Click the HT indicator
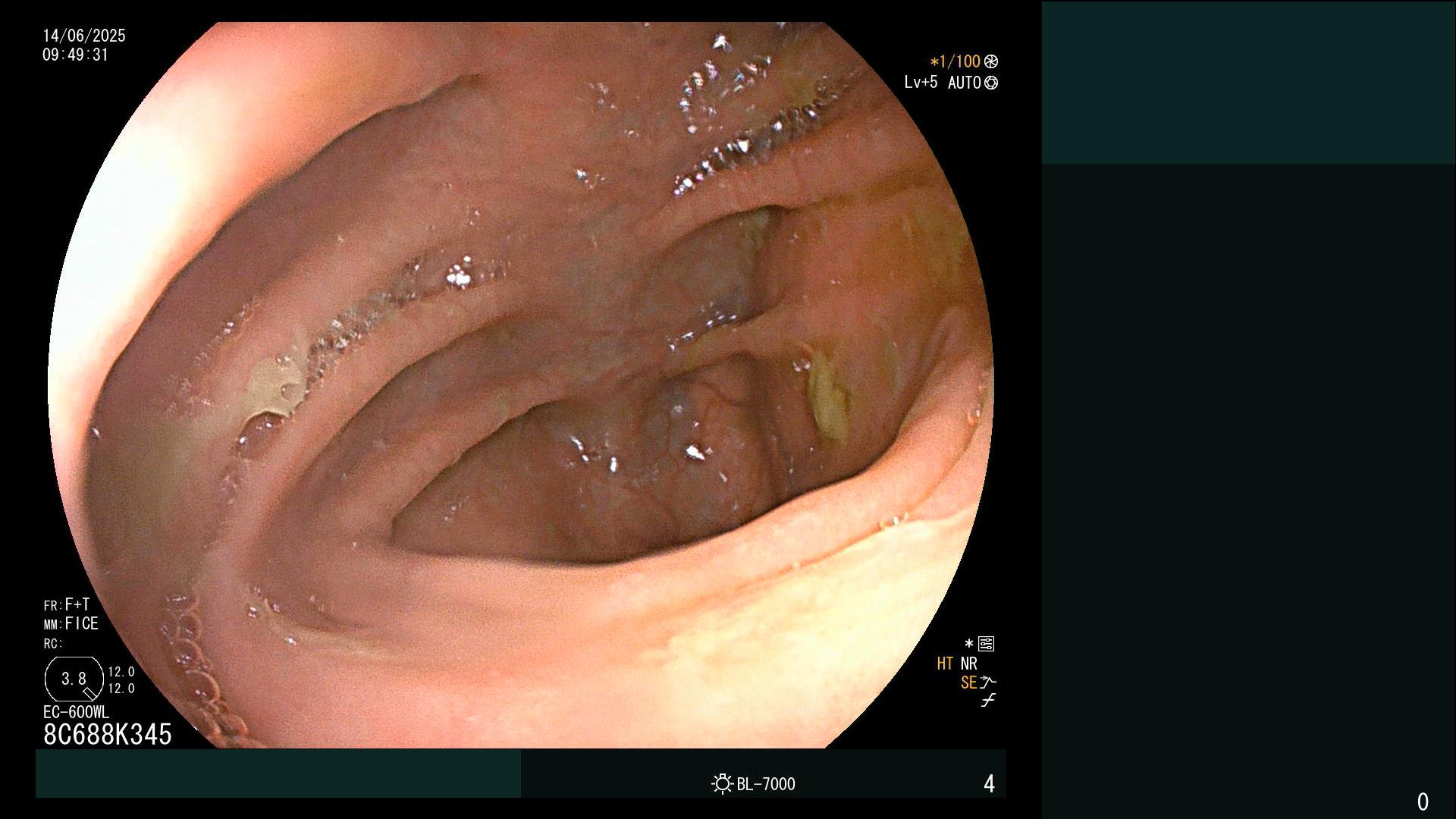The image size is (1456, 819). tap(944, 664)
